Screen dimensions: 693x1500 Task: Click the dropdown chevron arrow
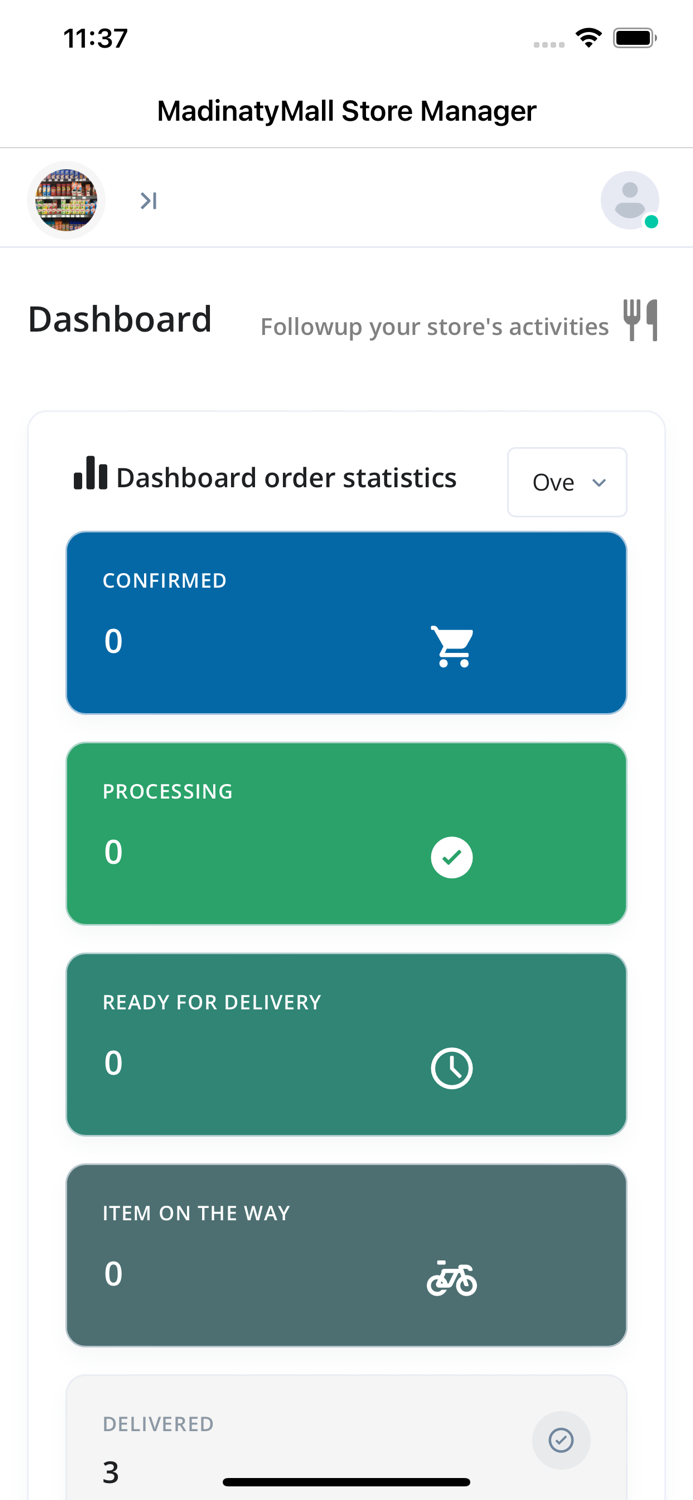pyautogui.click(x=599, y=482)
